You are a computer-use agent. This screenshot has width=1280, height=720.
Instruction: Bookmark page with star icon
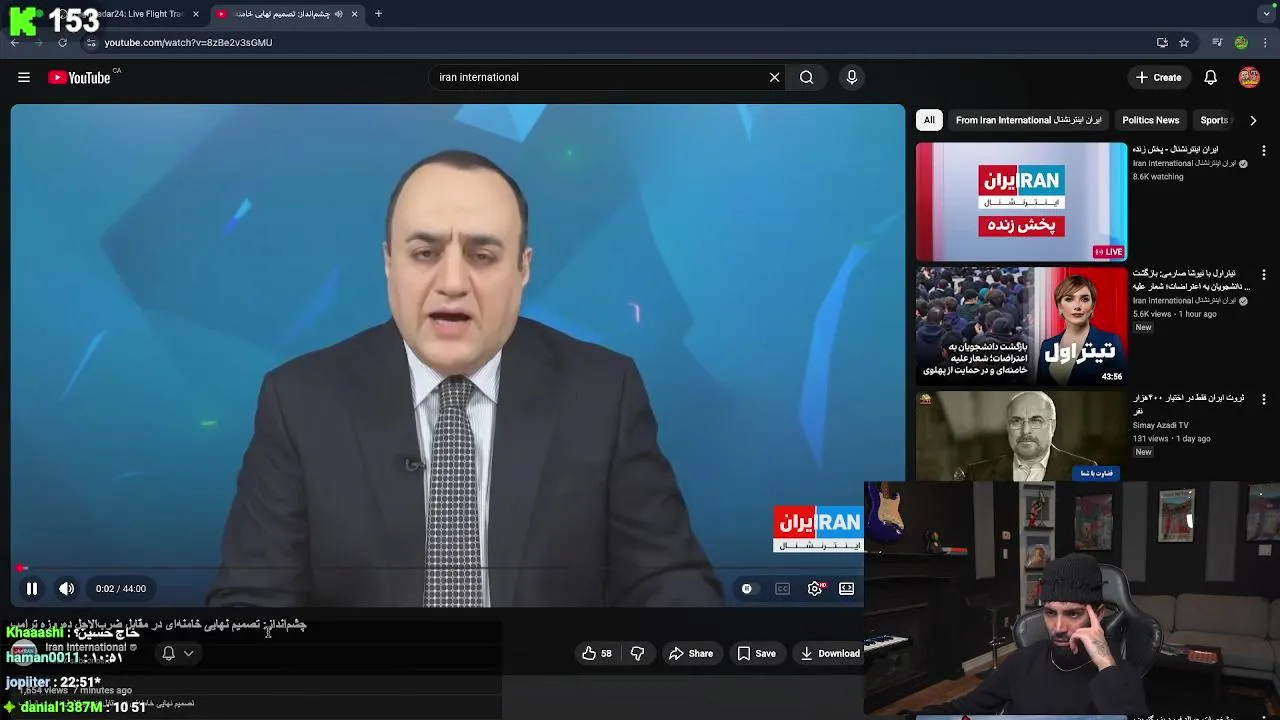click(1184, 43)
